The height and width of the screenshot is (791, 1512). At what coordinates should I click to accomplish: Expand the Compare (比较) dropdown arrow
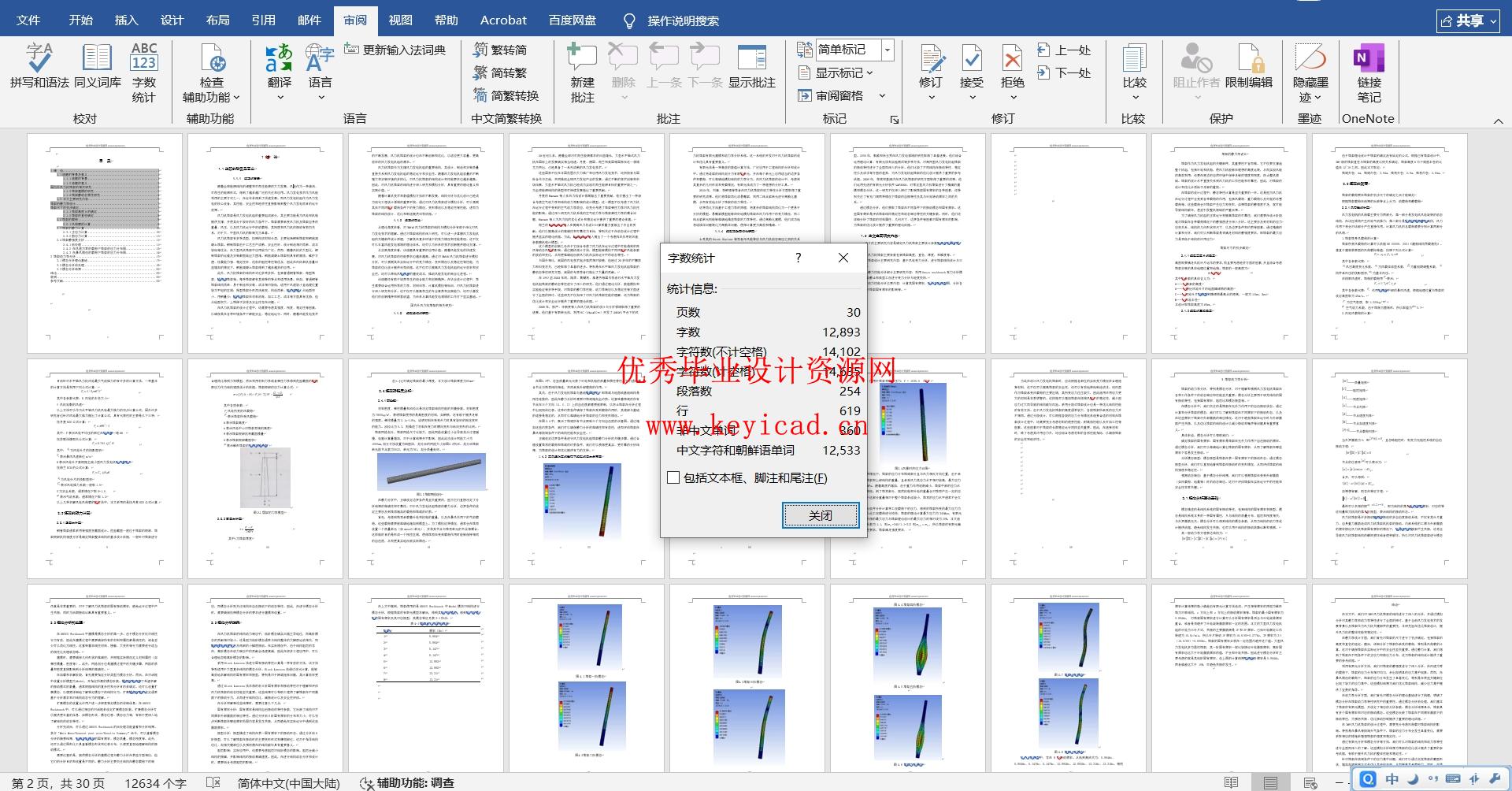click(x=1135, y=98)
